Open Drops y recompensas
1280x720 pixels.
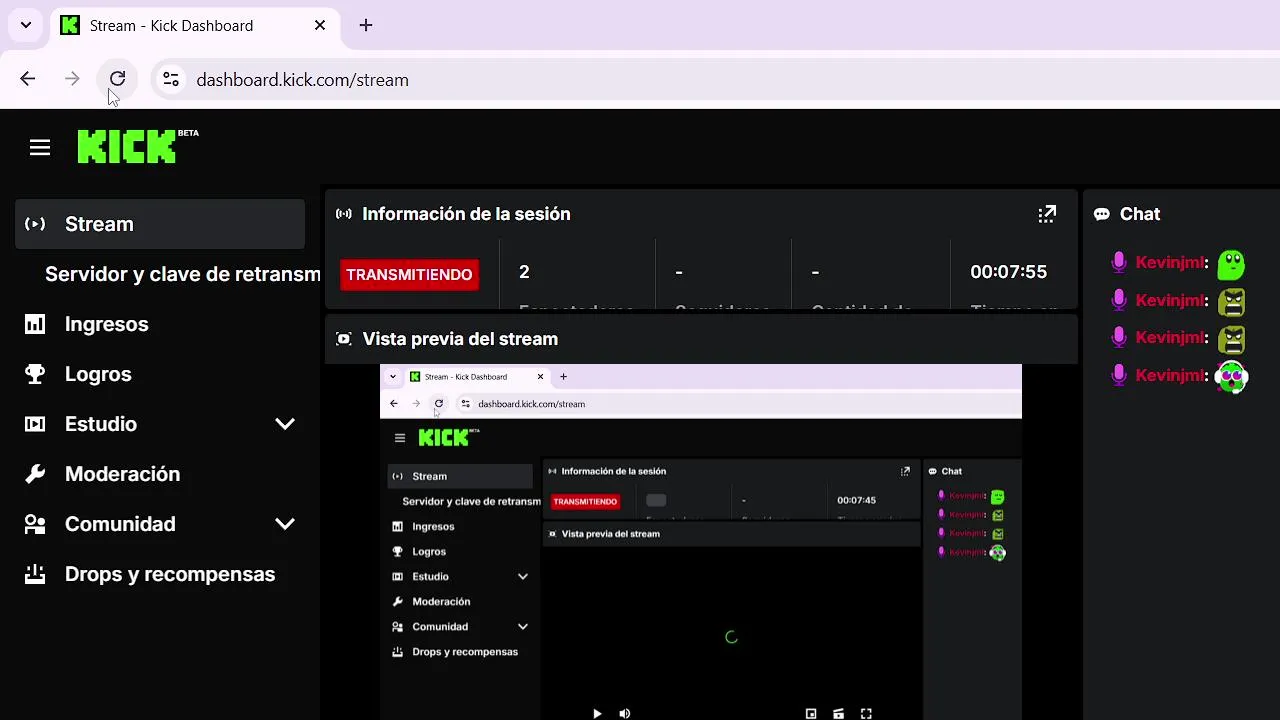click(x=170, y=574)
